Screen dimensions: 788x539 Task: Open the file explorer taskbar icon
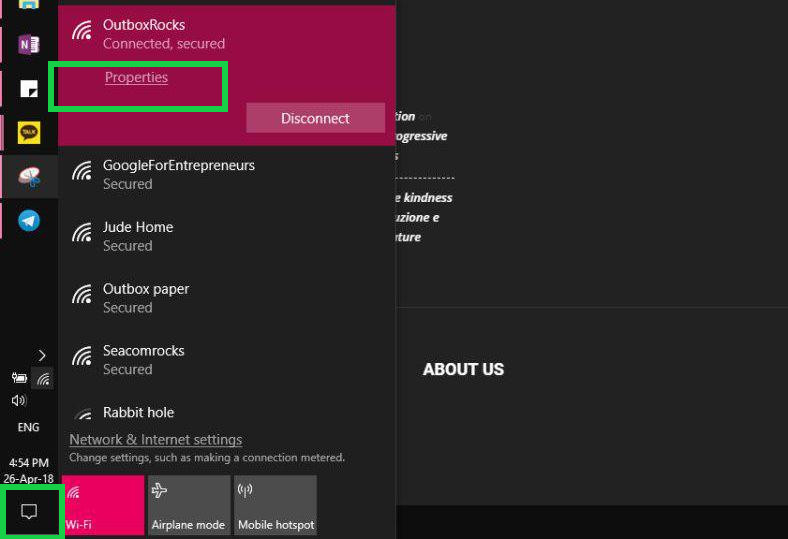29,5
